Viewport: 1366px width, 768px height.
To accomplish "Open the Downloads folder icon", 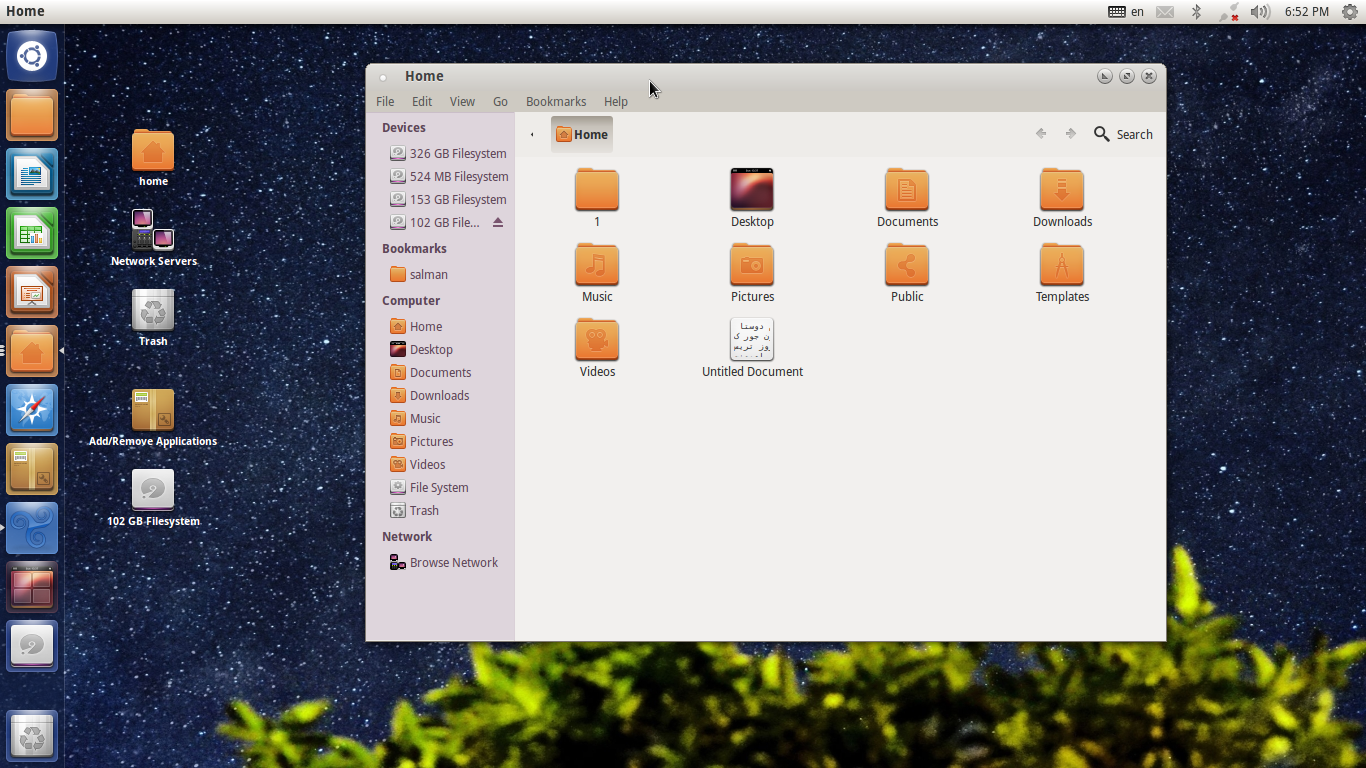I will coord(1061,190).
